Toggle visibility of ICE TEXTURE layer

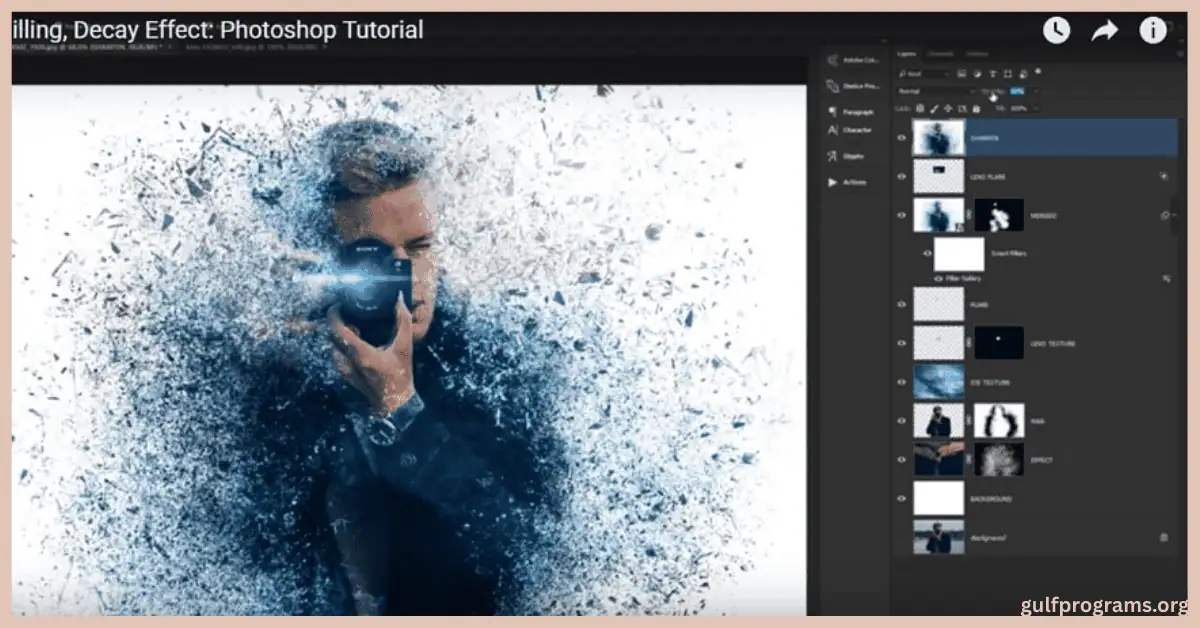pyautogui.click(x=903, y=382)
